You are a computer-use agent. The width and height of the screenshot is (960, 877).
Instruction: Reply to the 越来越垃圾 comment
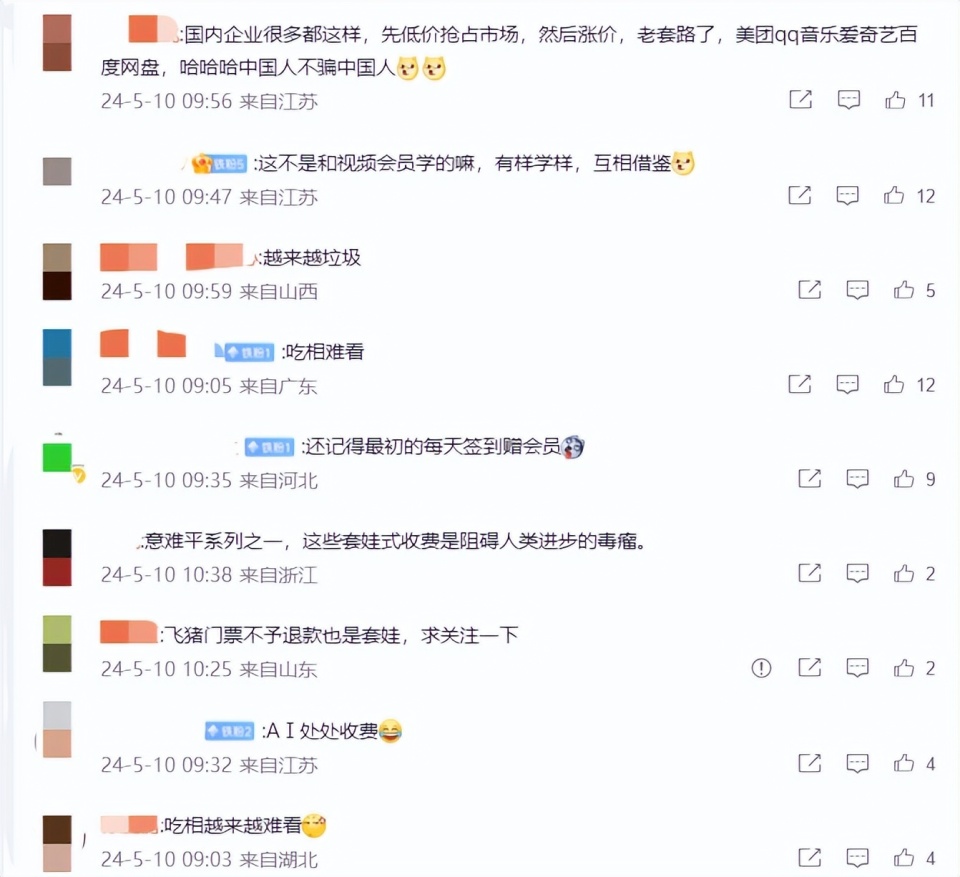(x=857, y=290)
